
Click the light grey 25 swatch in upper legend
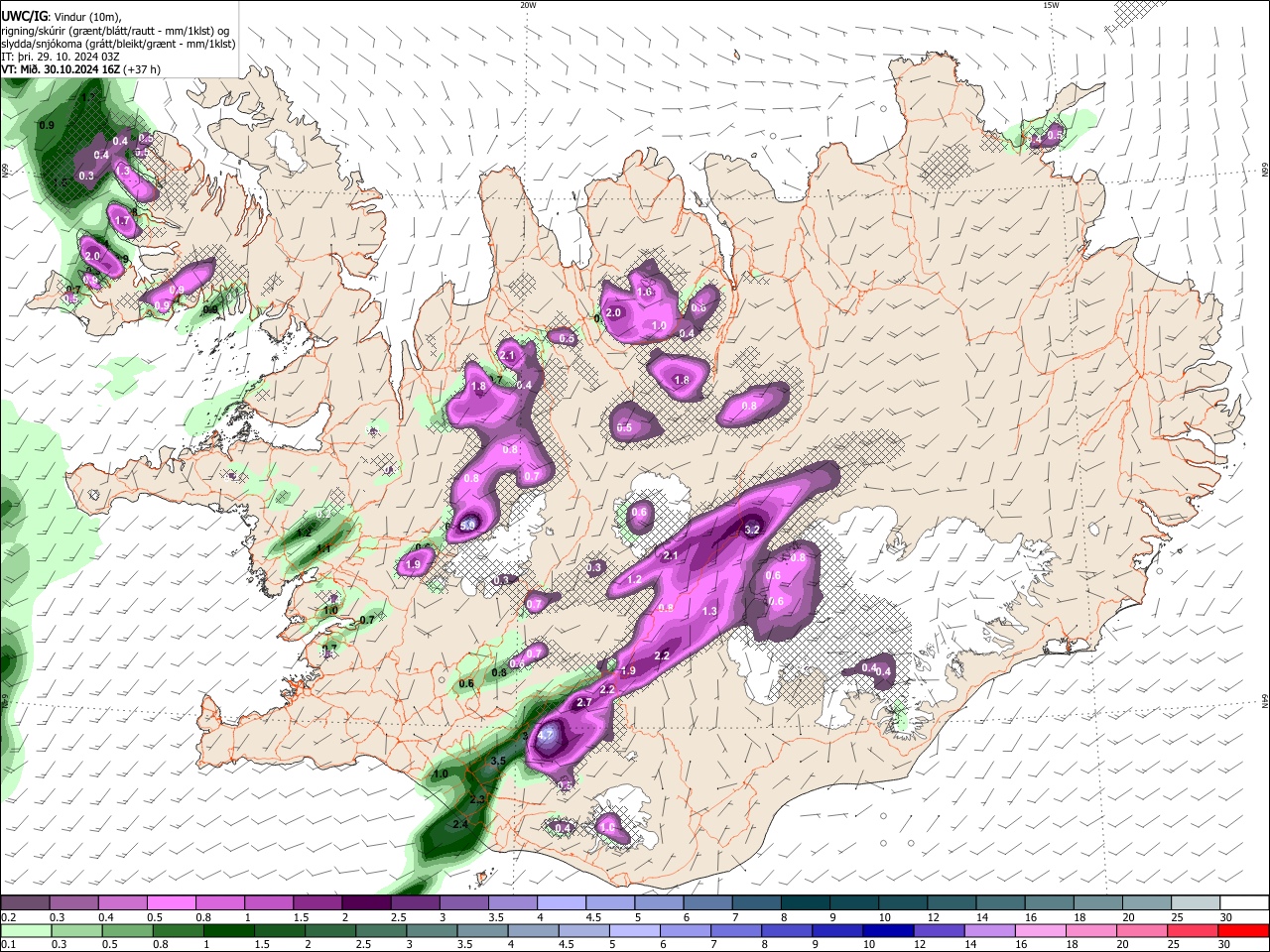1196,903
